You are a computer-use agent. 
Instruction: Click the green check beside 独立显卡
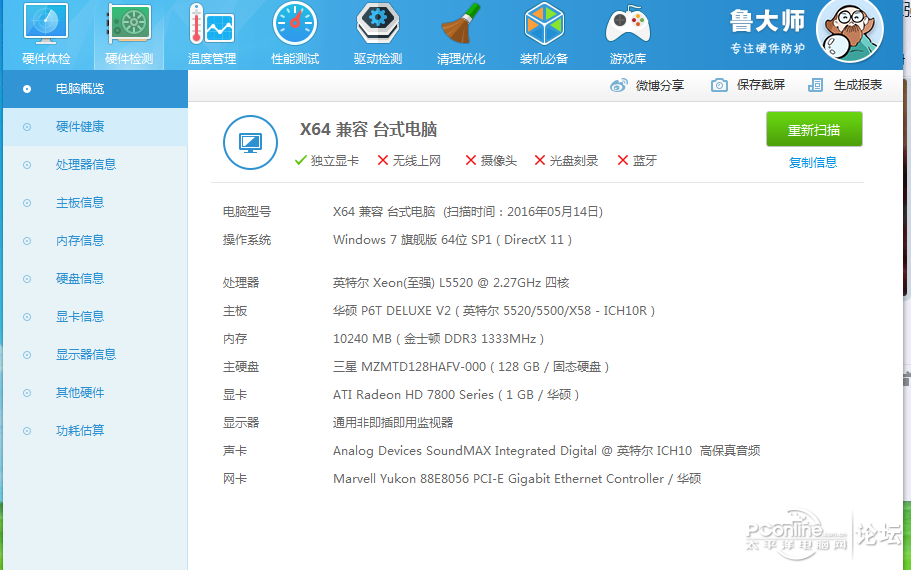tap(300, 160)
